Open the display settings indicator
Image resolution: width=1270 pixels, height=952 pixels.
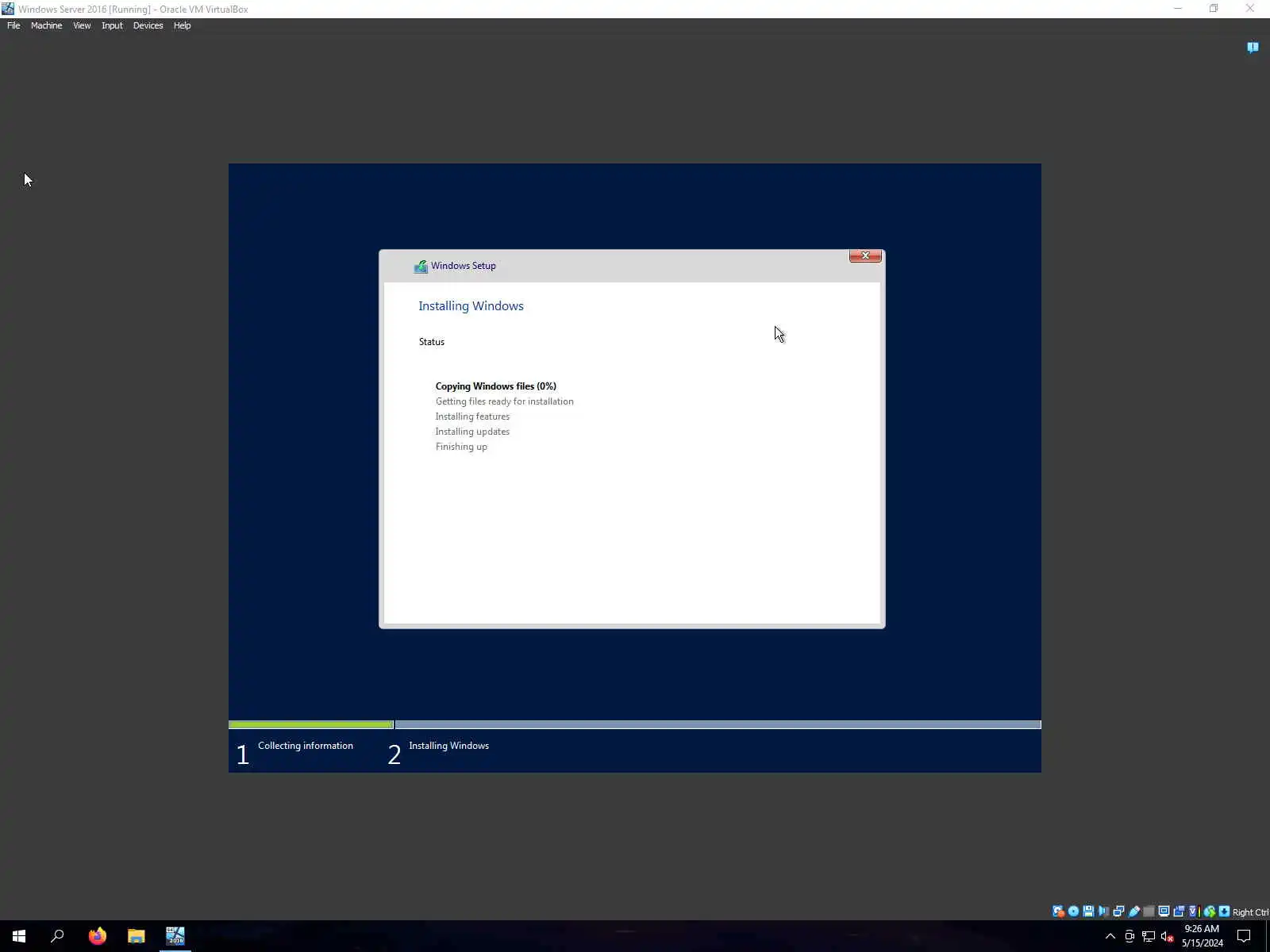click(x=1164, y=912)
